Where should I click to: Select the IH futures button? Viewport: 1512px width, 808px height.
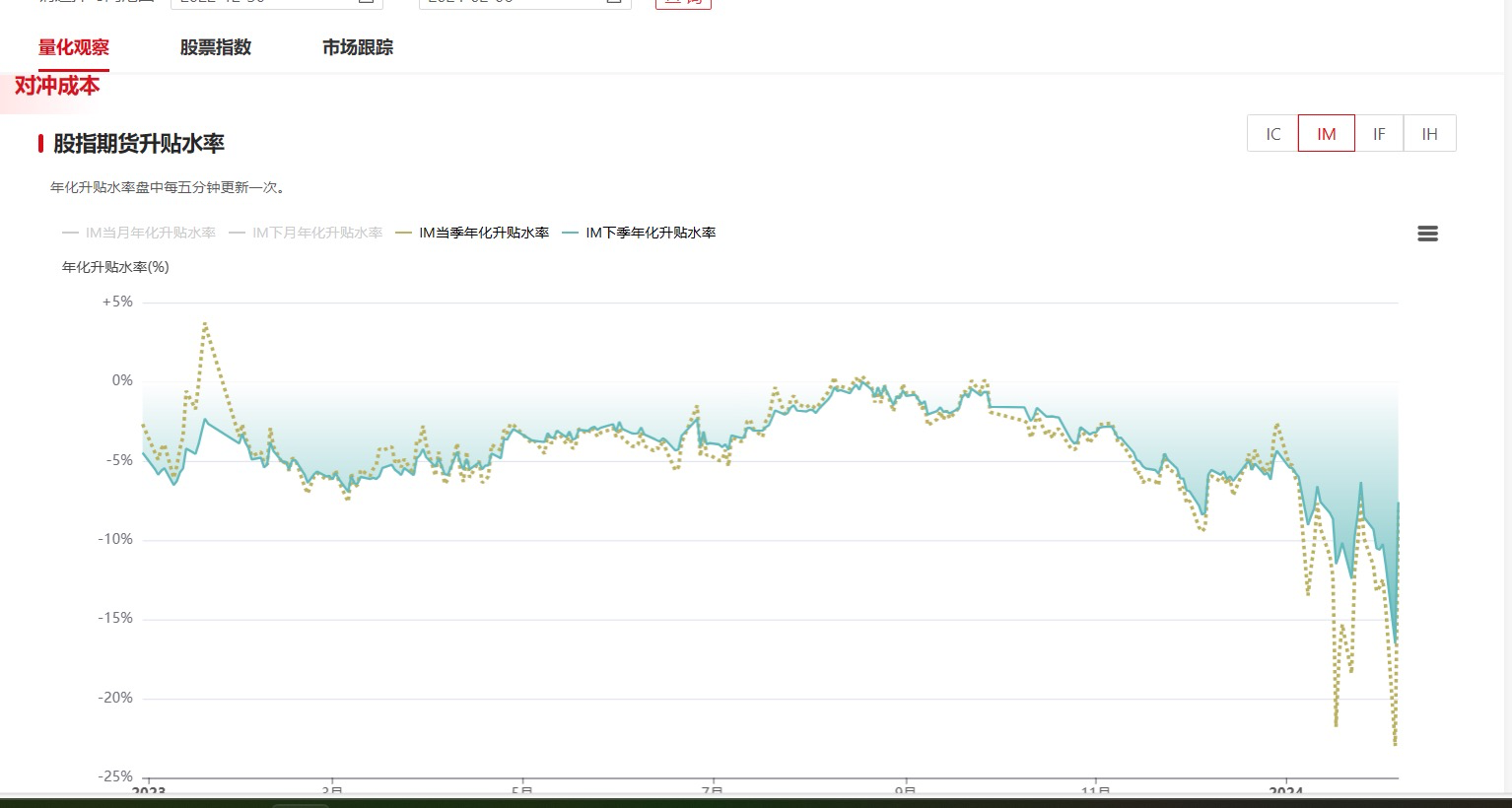(1429, 133)
